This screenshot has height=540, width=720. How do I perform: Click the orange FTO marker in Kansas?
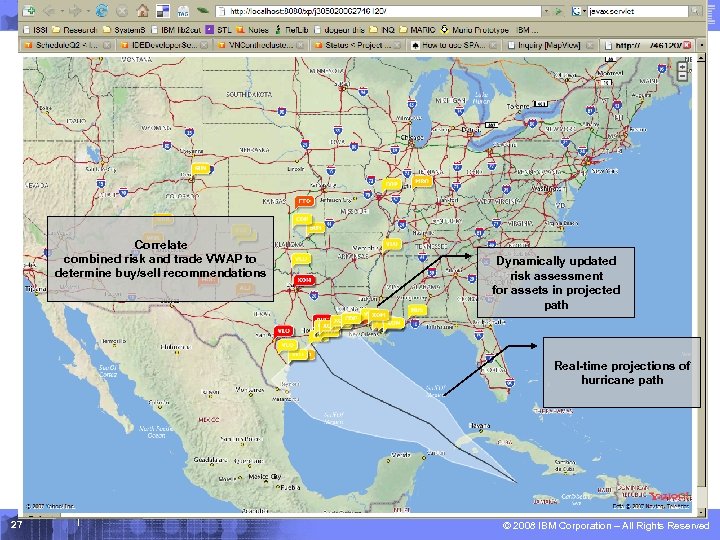304,202
